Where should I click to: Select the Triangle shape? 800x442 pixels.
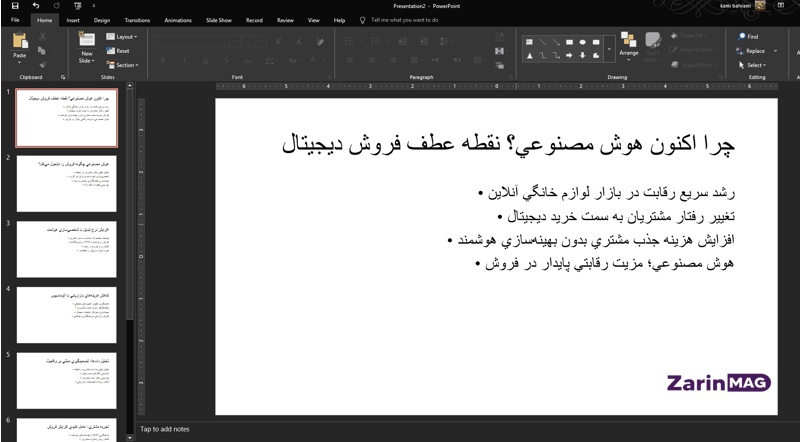coord(529,56)
